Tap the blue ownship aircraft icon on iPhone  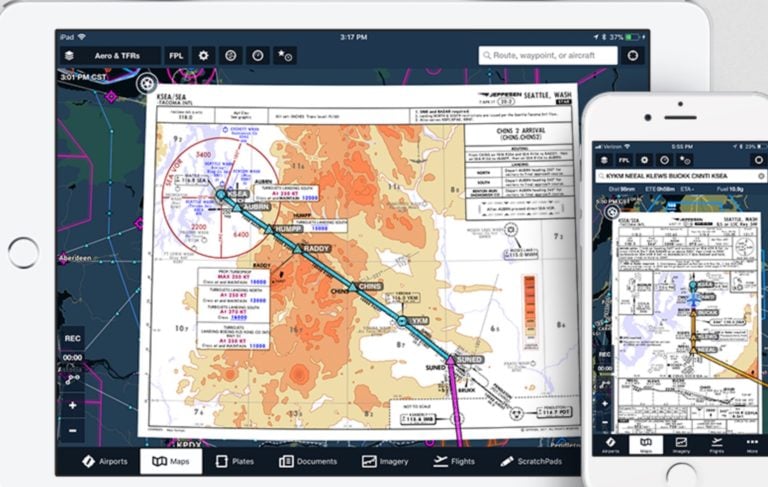coord(693,298)
